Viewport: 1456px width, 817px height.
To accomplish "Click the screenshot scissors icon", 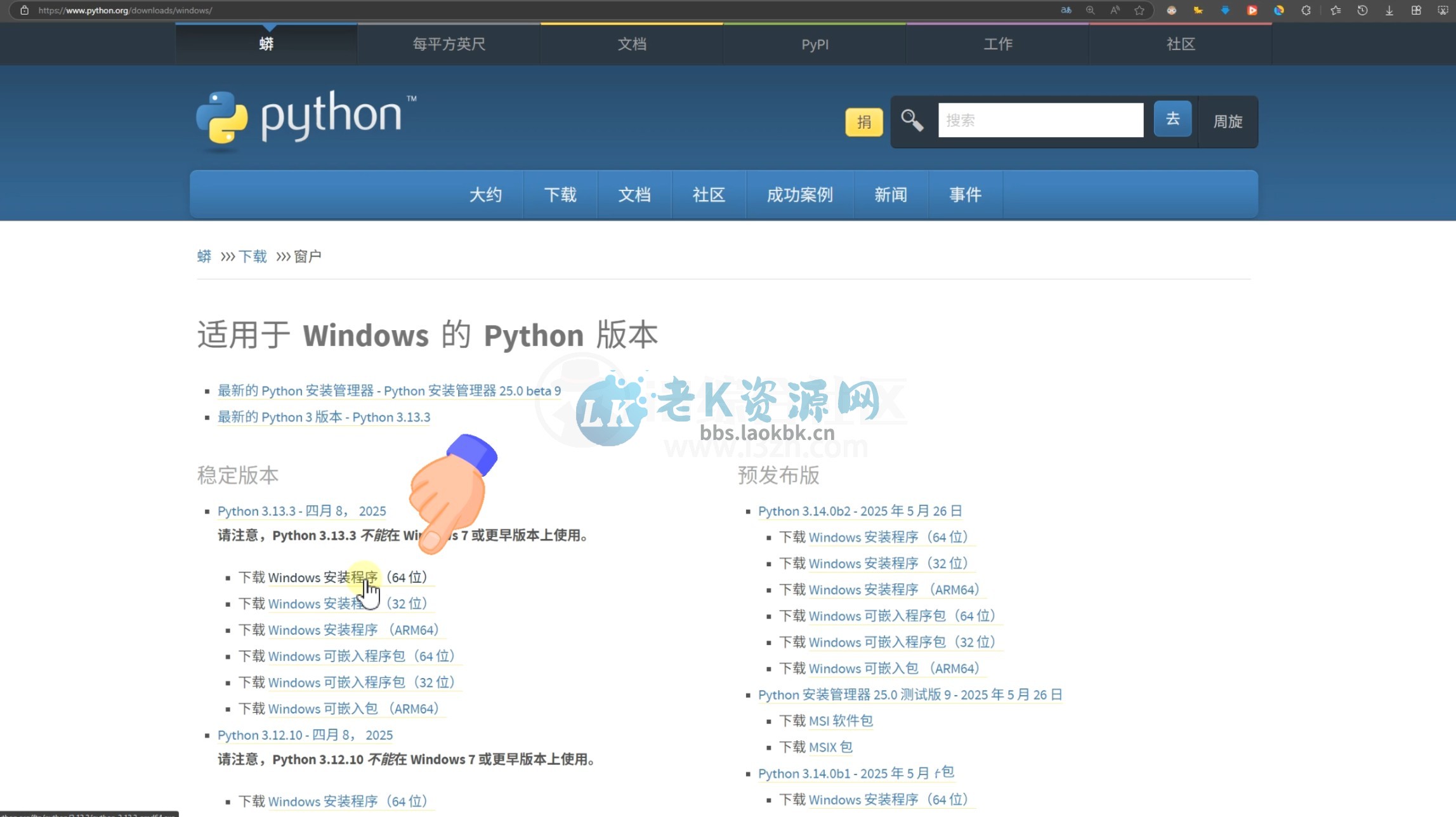I will click(x=1443, y=10).
